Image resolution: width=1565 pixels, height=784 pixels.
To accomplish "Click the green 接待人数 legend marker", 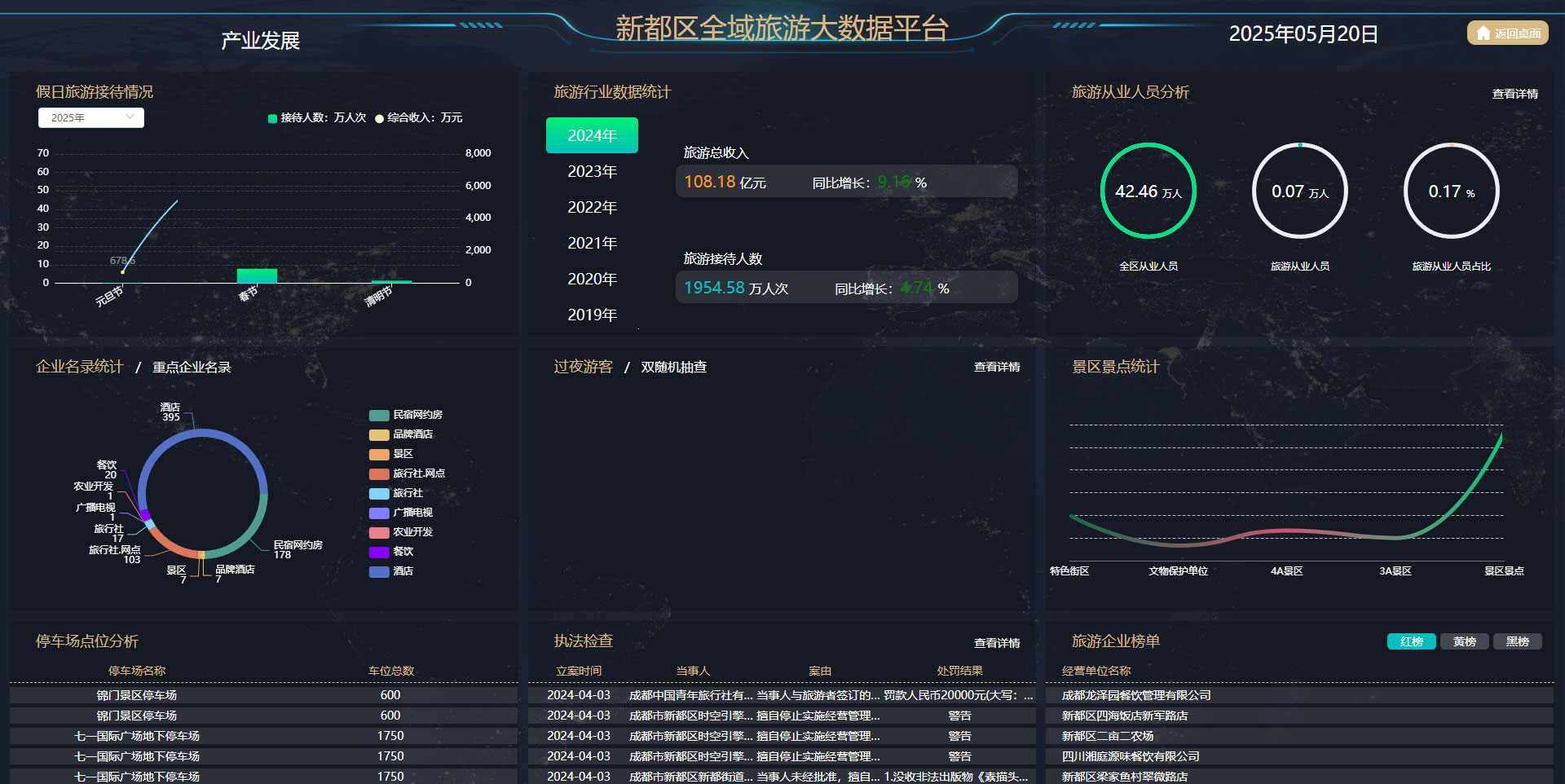I will click(271, 118).
